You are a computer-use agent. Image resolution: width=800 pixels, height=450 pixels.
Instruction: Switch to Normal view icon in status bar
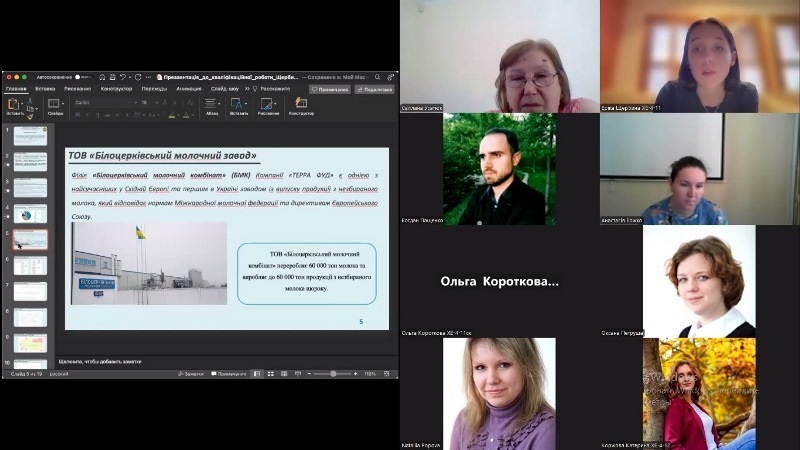pos(257,374)
